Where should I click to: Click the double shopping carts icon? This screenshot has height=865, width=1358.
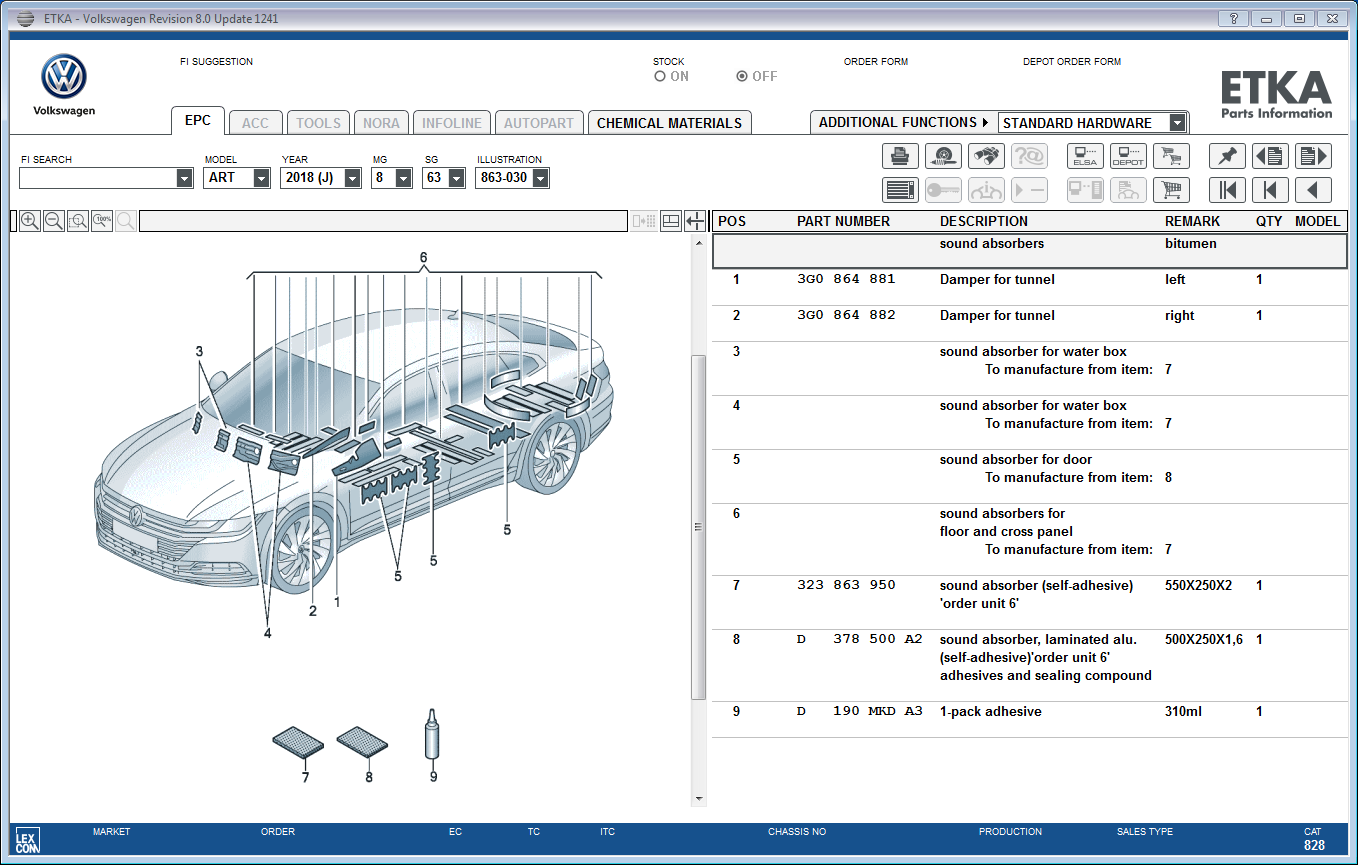pyautogui.click(x=1171, y=156)
